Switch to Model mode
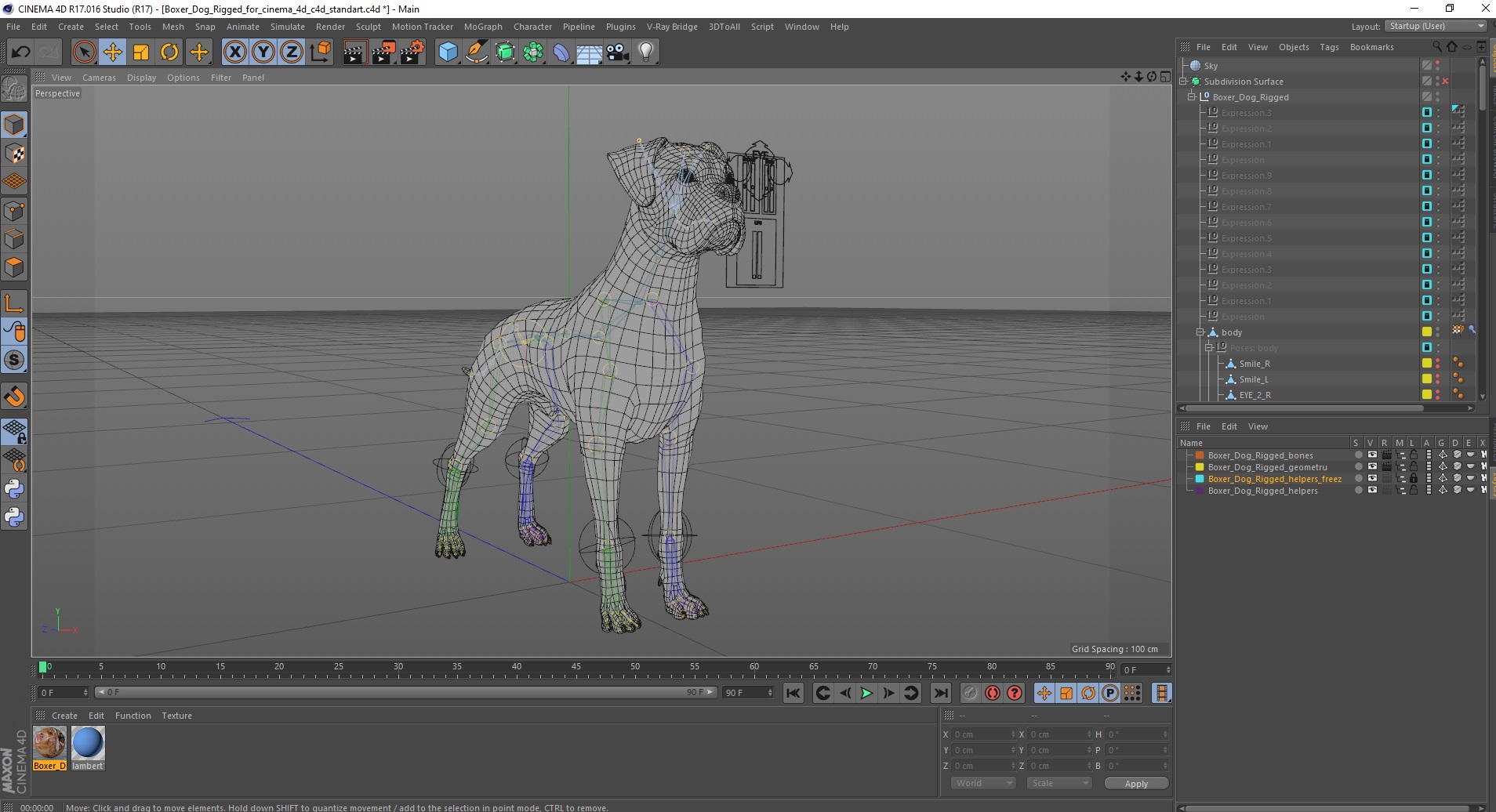 14,125
